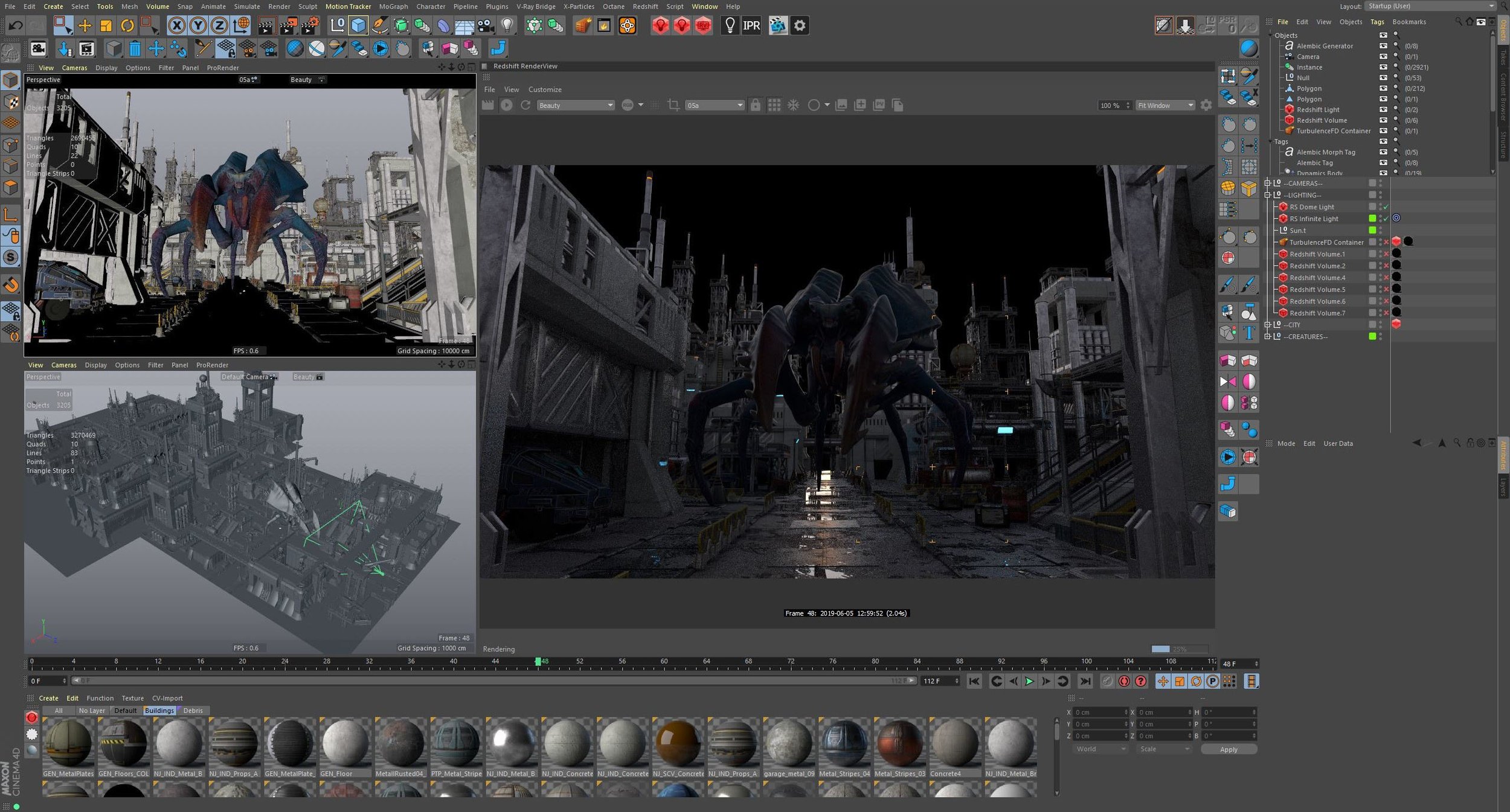
Task: Click the lock icon in RenderView toolbar
Action: tap(755, 105)
